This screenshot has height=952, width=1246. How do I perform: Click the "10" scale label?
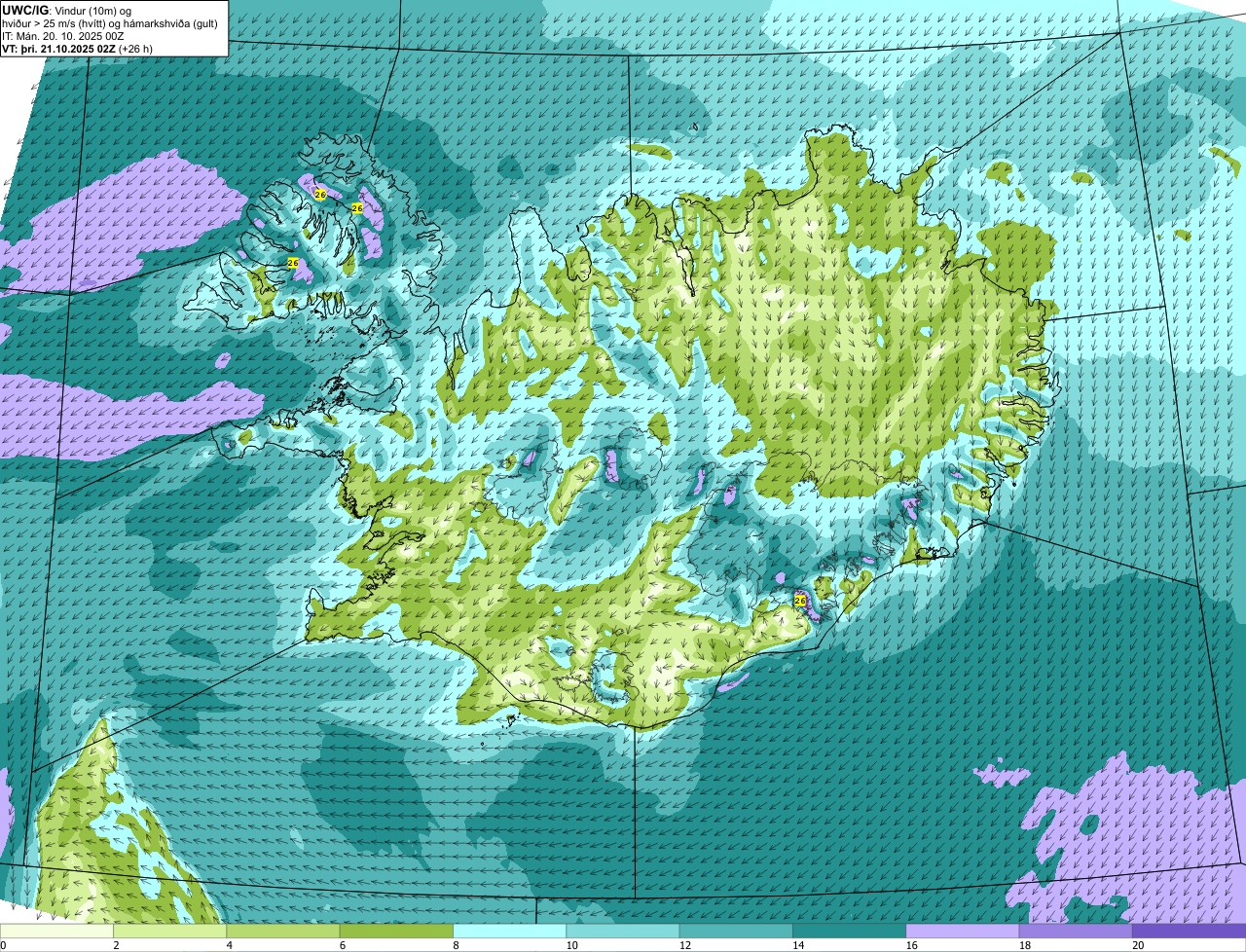571,945
